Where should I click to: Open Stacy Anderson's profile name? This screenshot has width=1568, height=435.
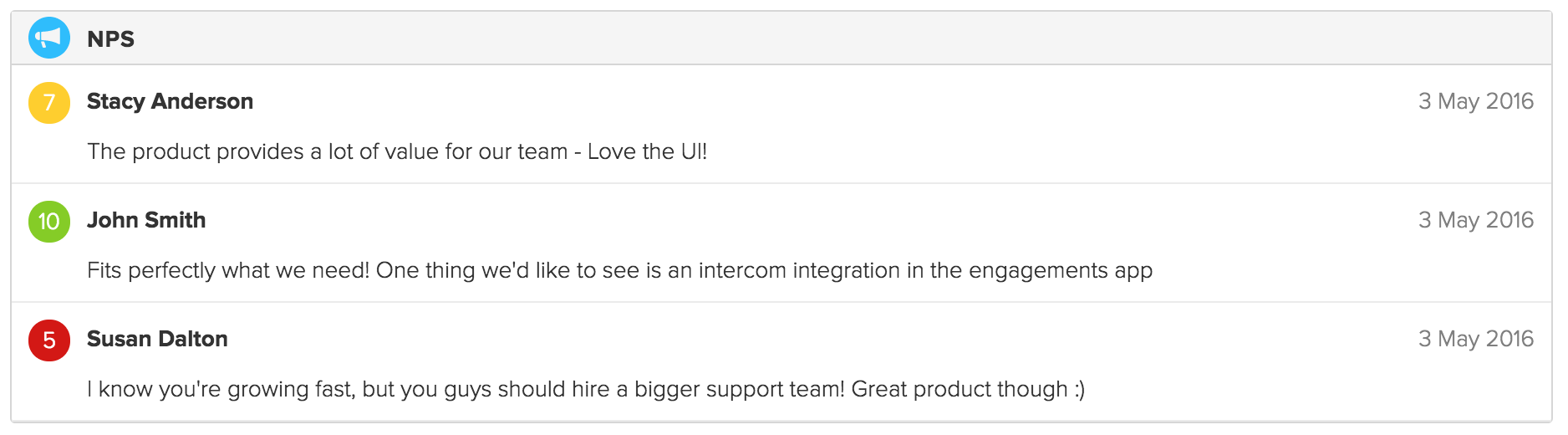pyautogui.click(x=170, y=101)
